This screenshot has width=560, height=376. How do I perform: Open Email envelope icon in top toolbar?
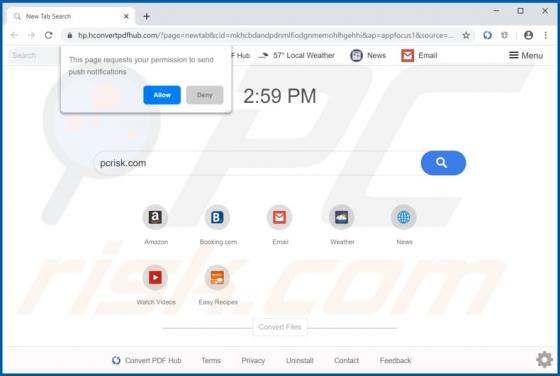pyautogui.click(x=408, y=56)
